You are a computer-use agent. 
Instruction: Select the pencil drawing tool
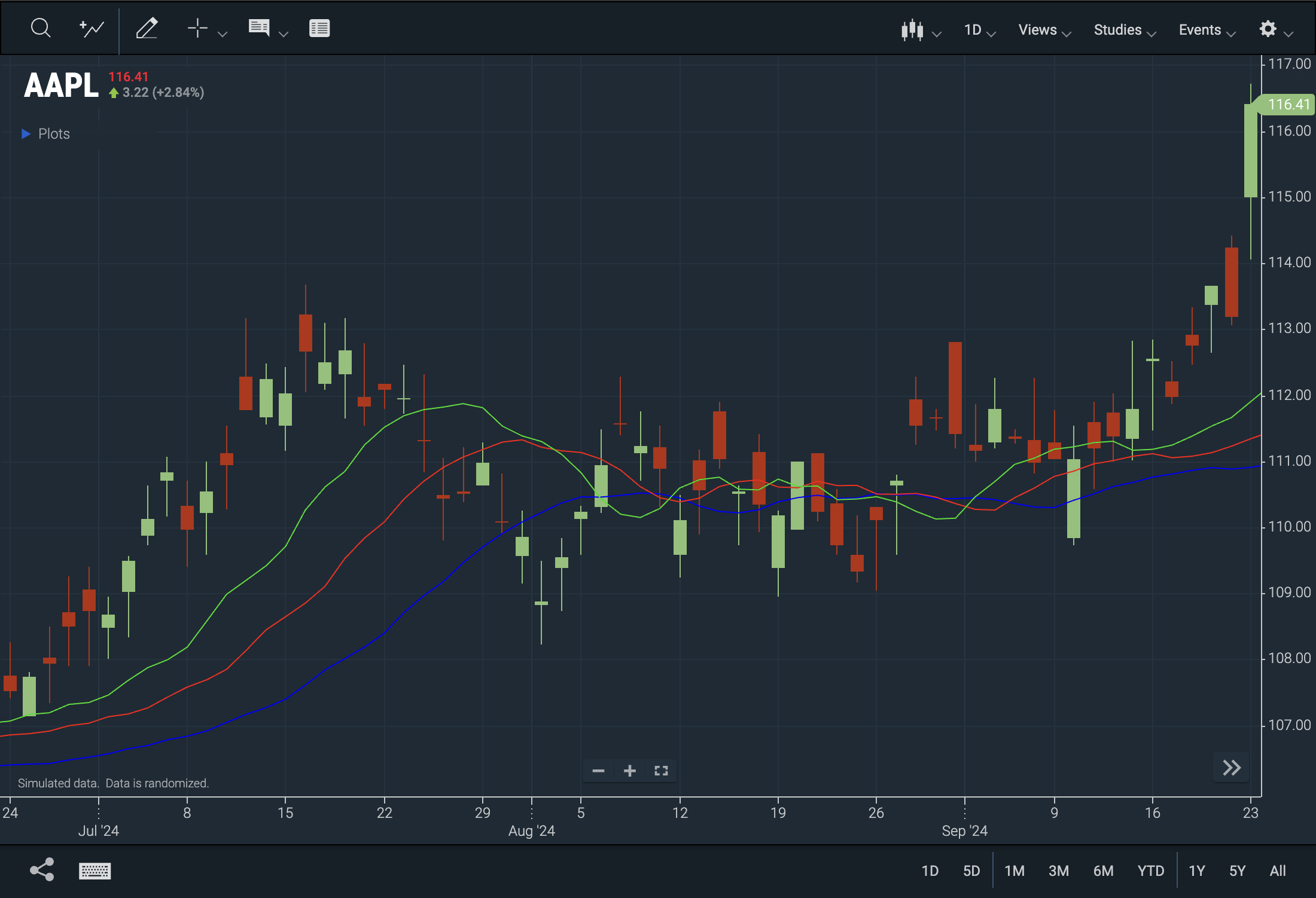coord(147,28)
